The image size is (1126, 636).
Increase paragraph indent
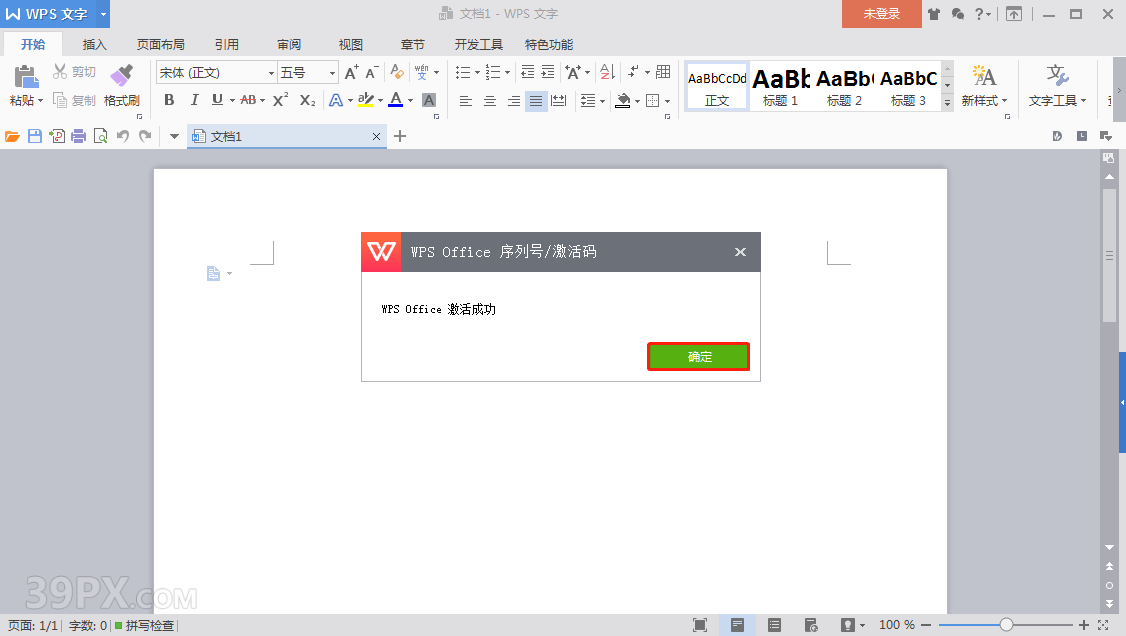[x=548, y=72]
